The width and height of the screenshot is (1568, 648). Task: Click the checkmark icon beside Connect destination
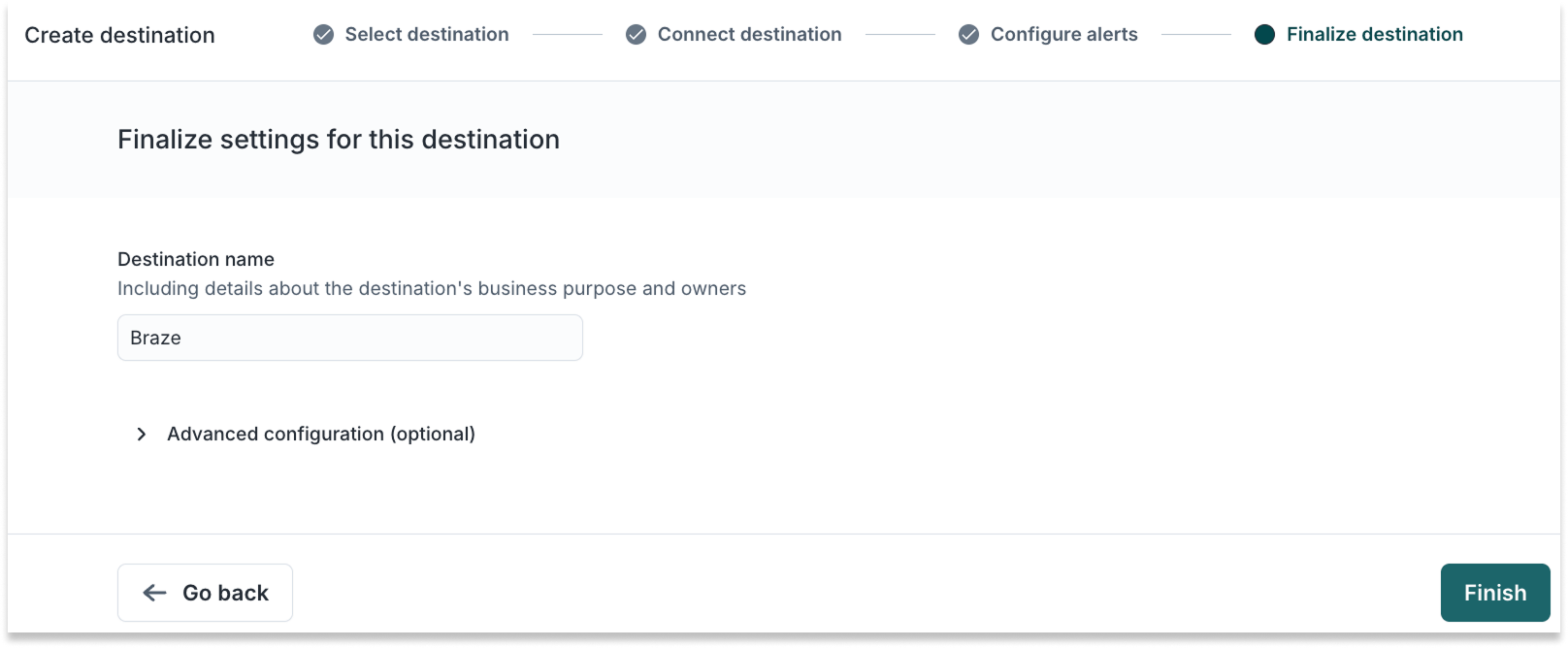635,34
